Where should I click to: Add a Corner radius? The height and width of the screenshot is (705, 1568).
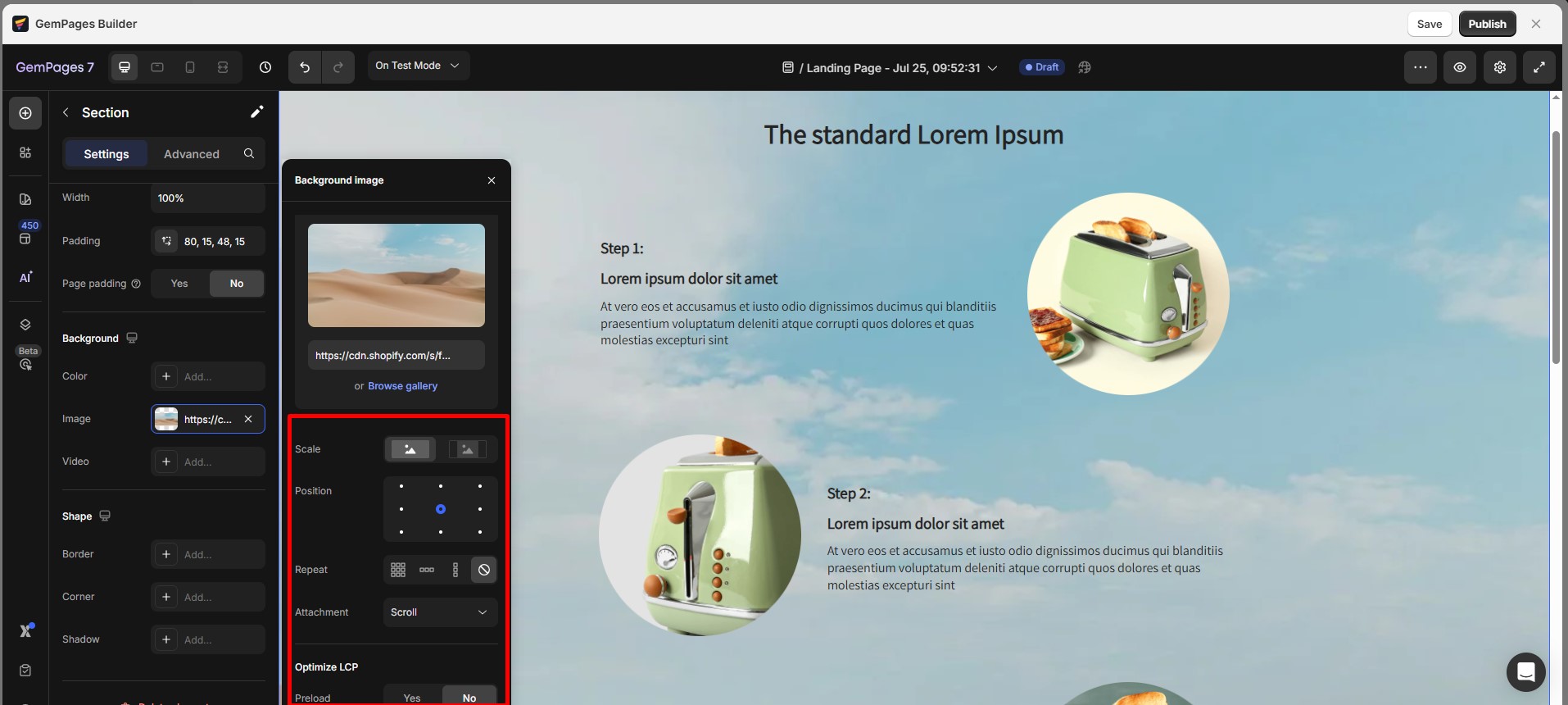click(208, 597)
